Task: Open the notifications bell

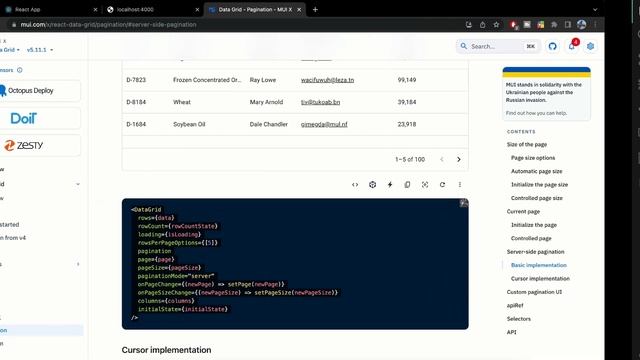Action: (572, 46)
